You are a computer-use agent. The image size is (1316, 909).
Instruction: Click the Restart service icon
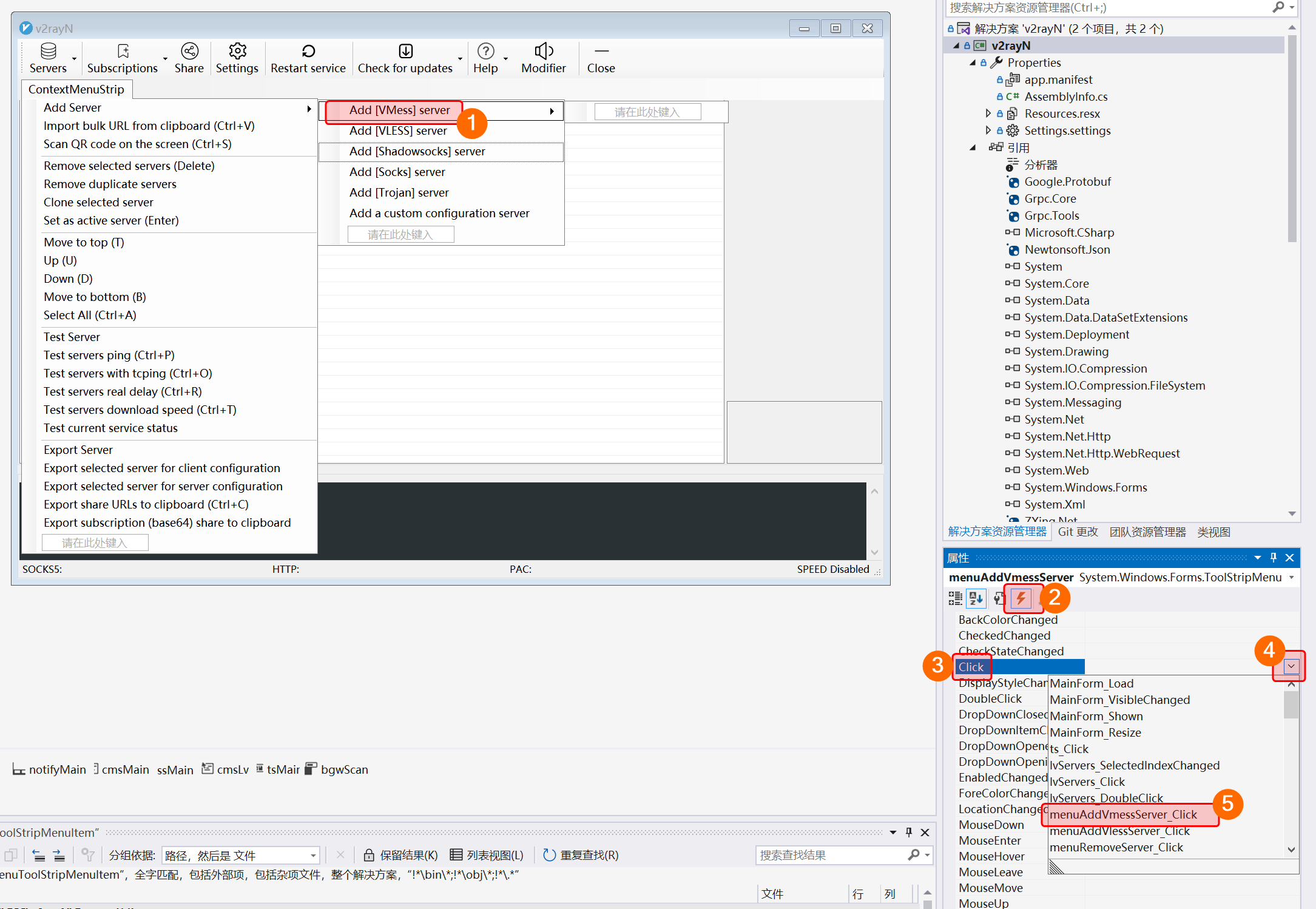(308, 52)
